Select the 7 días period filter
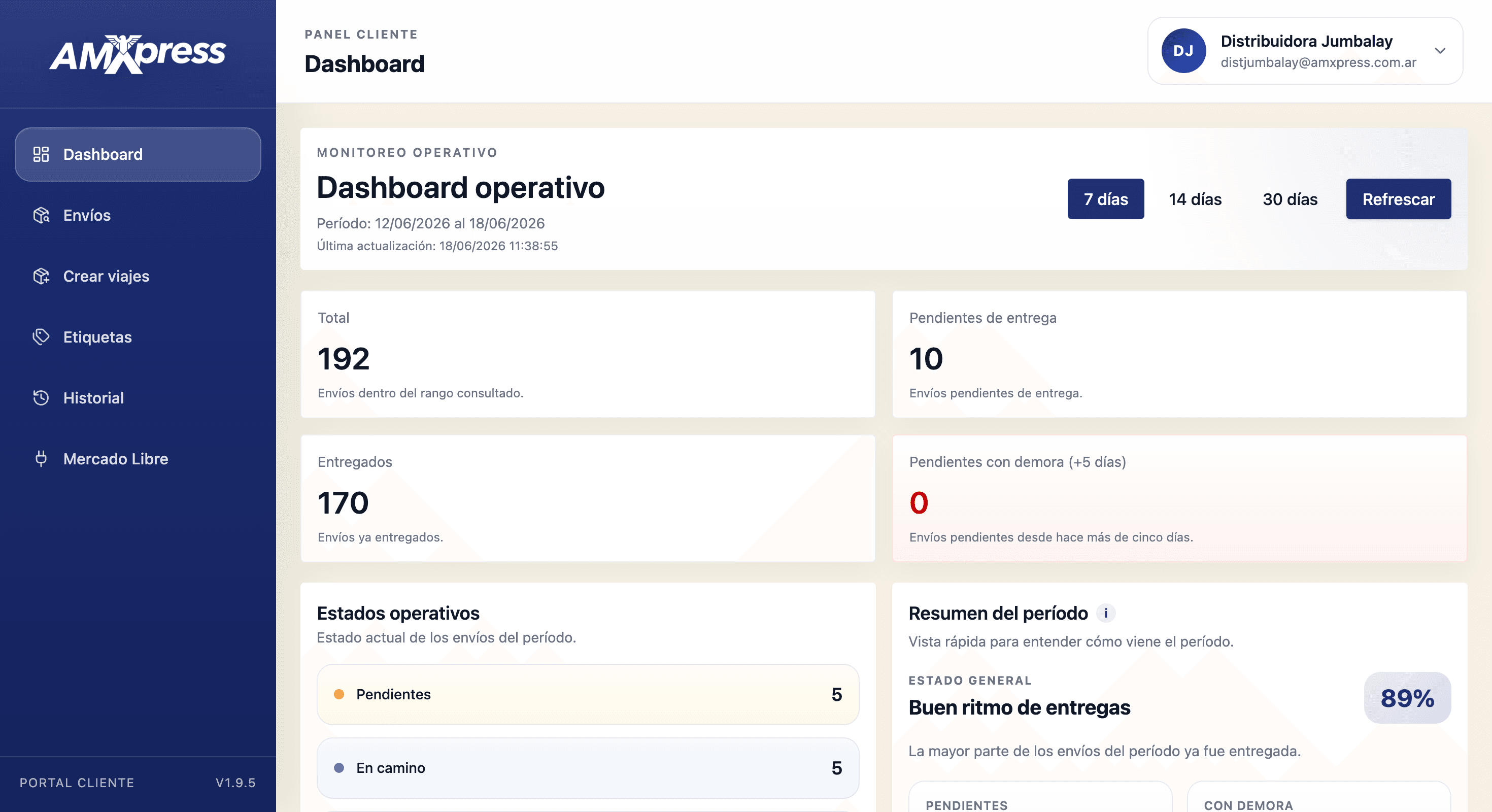 [1106, 198]
